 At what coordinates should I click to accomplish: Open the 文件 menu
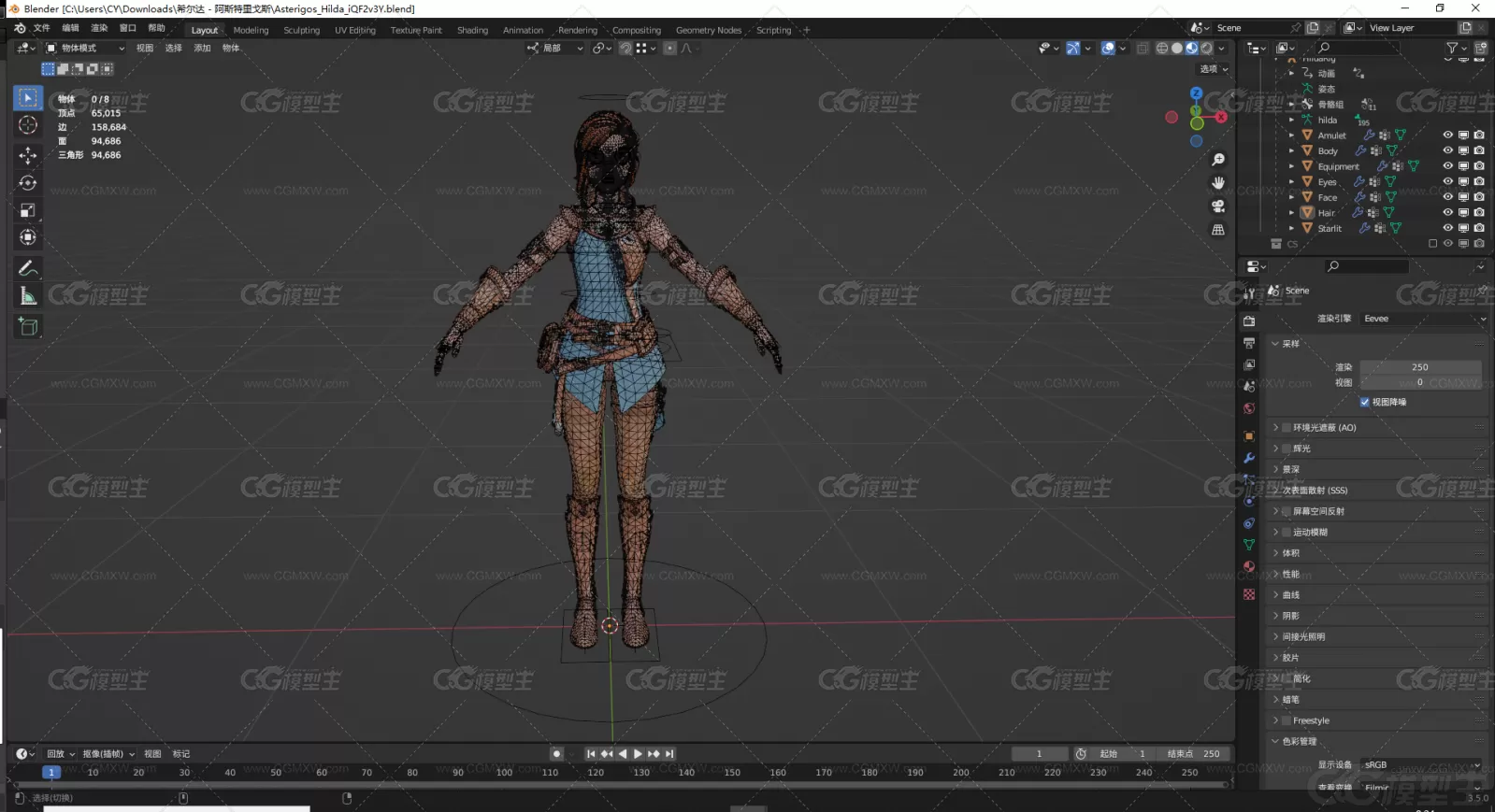click(42, 28)
